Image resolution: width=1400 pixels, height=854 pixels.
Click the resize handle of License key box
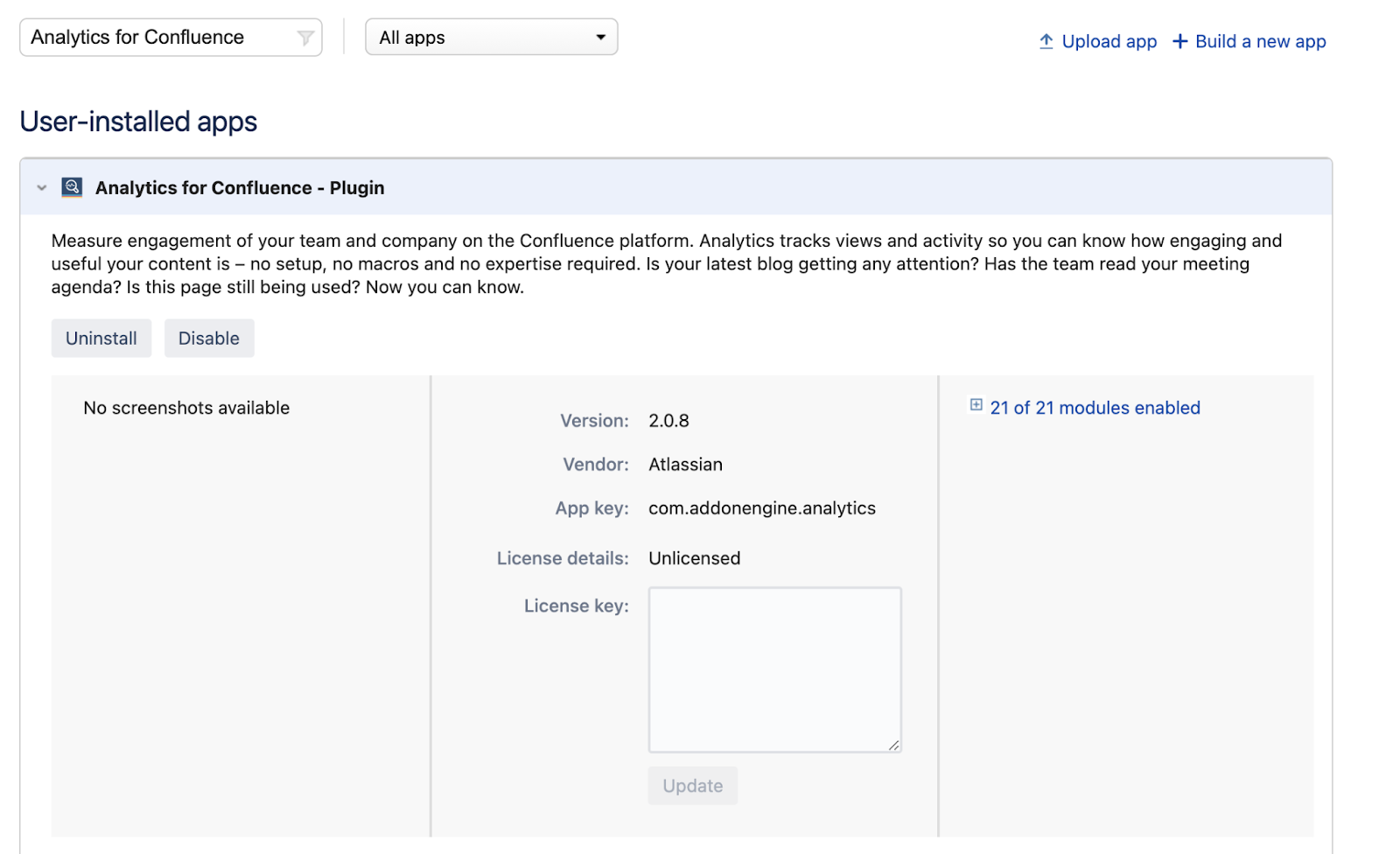[x=893, y=745]
